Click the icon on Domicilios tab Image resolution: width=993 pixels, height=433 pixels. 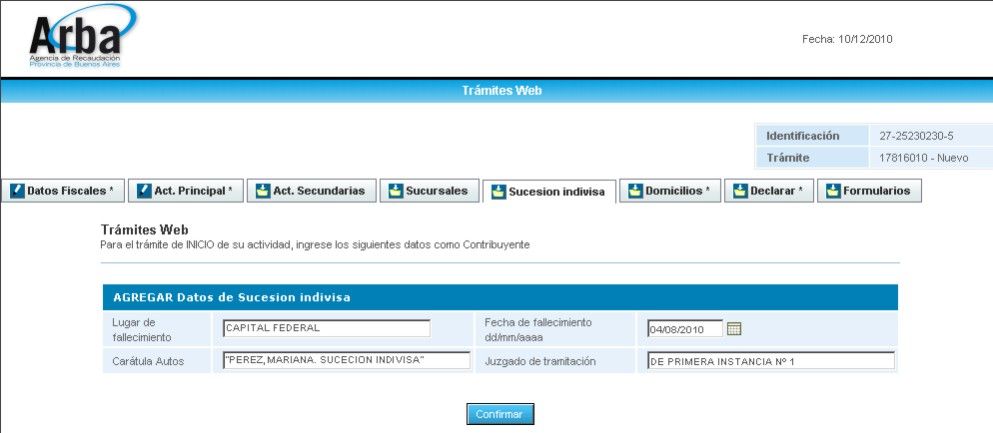click(635, 191)
